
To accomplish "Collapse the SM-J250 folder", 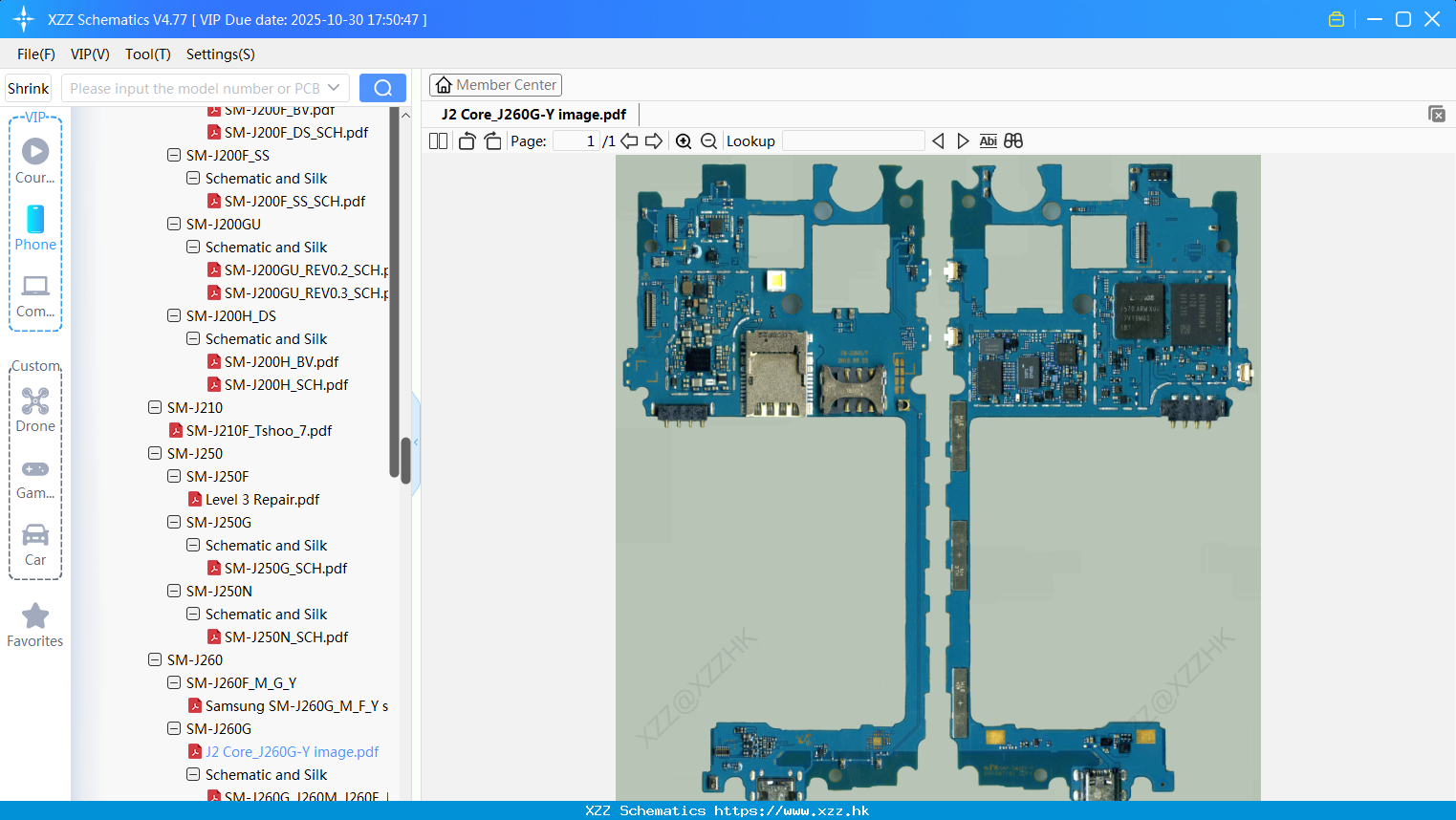I will pos(155,453).
